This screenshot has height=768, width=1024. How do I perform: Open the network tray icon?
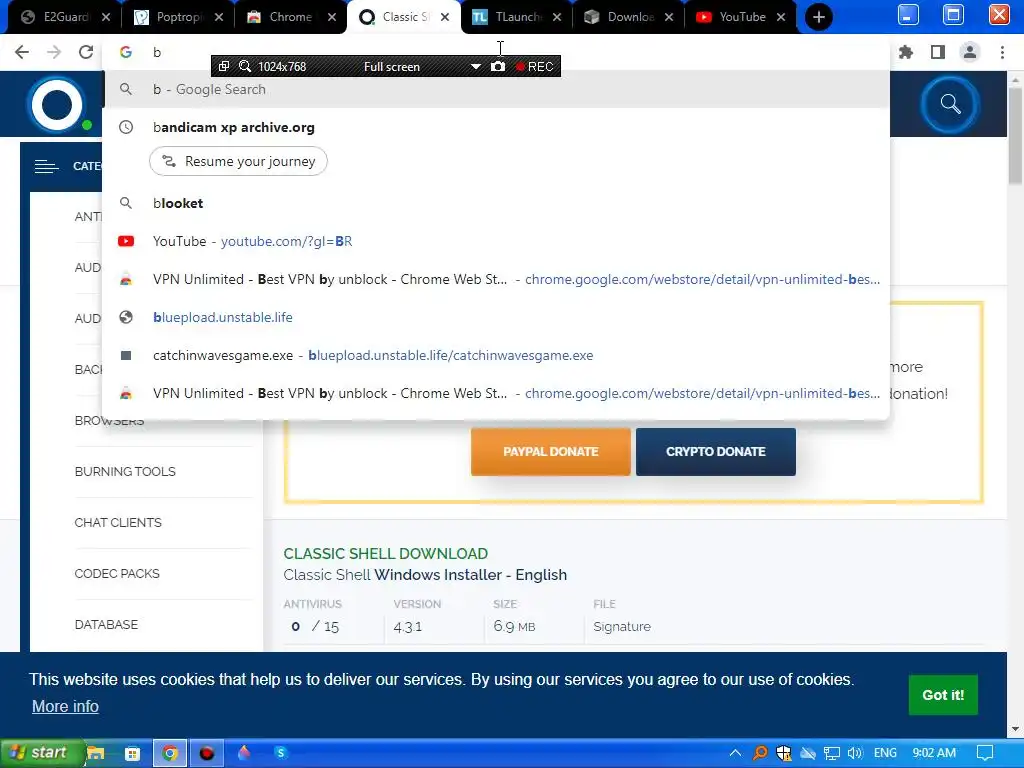pos(831,753)
